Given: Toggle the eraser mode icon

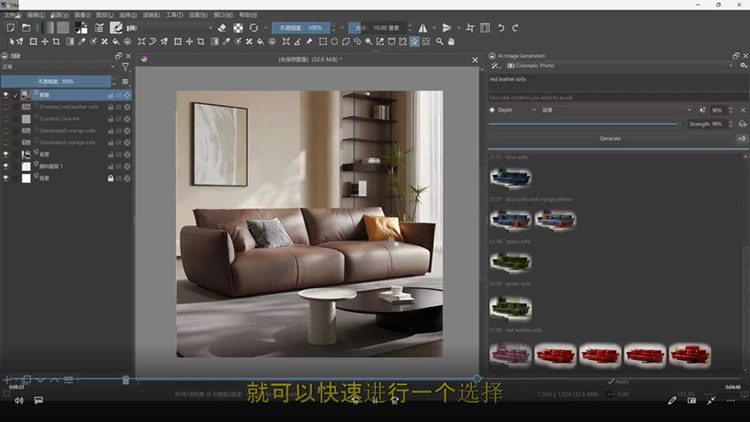Looking at the screenshot, I should 222,28.
